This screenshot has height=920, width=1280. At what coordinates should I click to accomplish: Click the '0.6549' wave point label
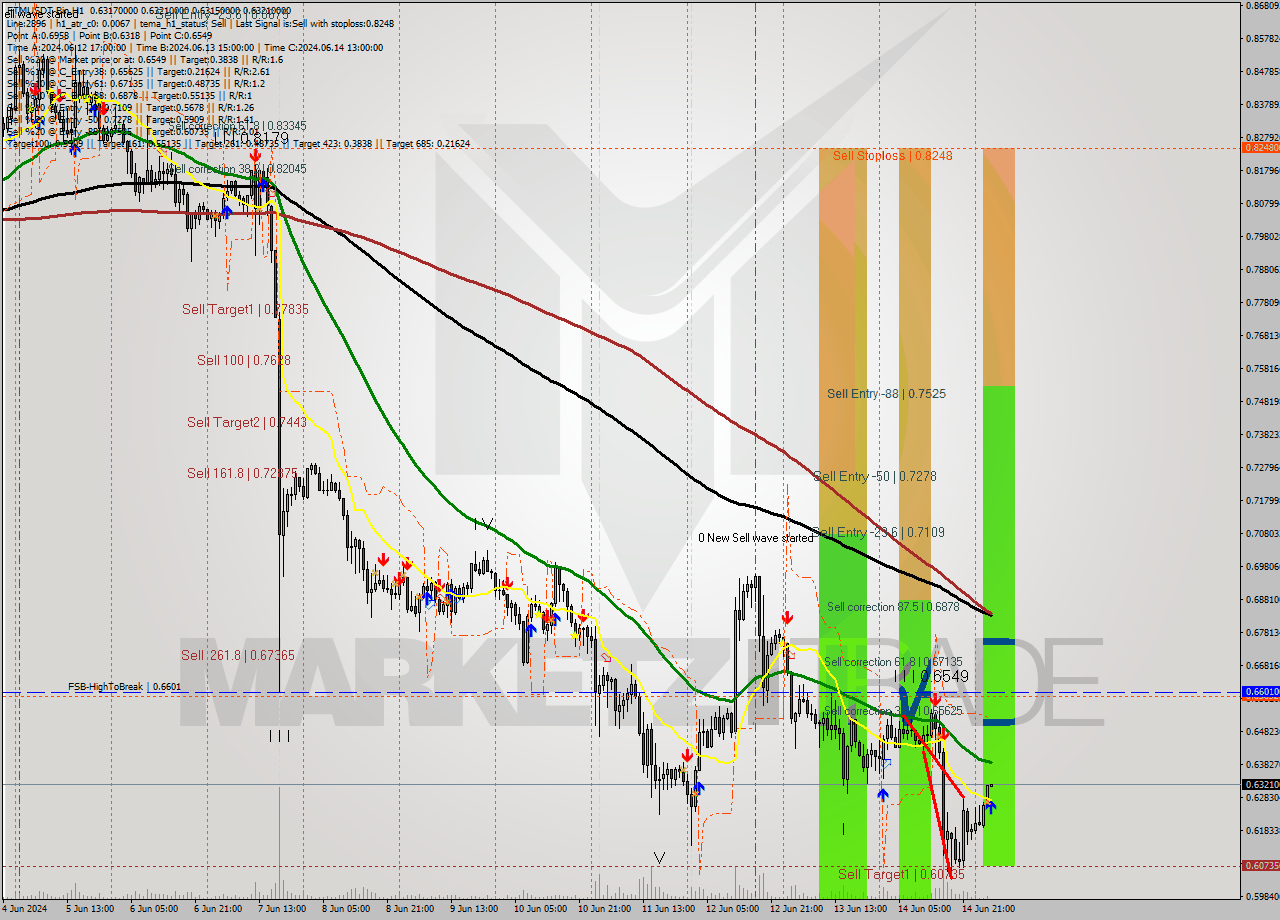coord(943,677)
